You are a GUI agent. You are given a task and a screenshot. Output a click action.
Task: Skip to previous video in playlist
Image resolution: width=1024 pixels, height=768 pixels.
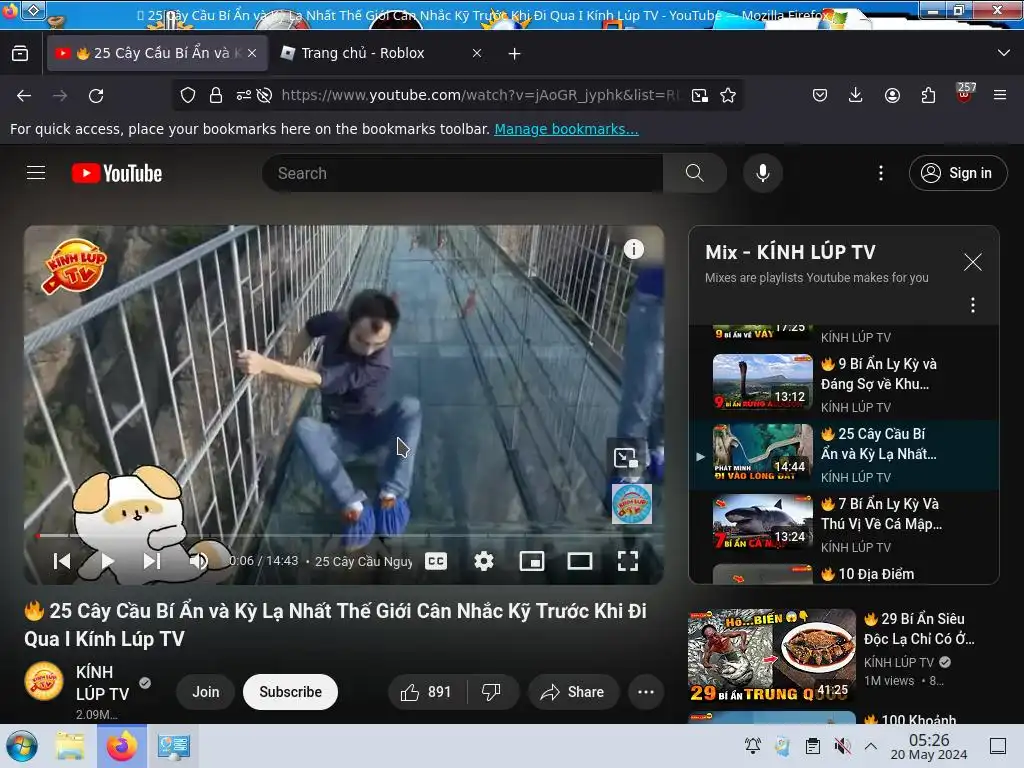pos(62,561)
